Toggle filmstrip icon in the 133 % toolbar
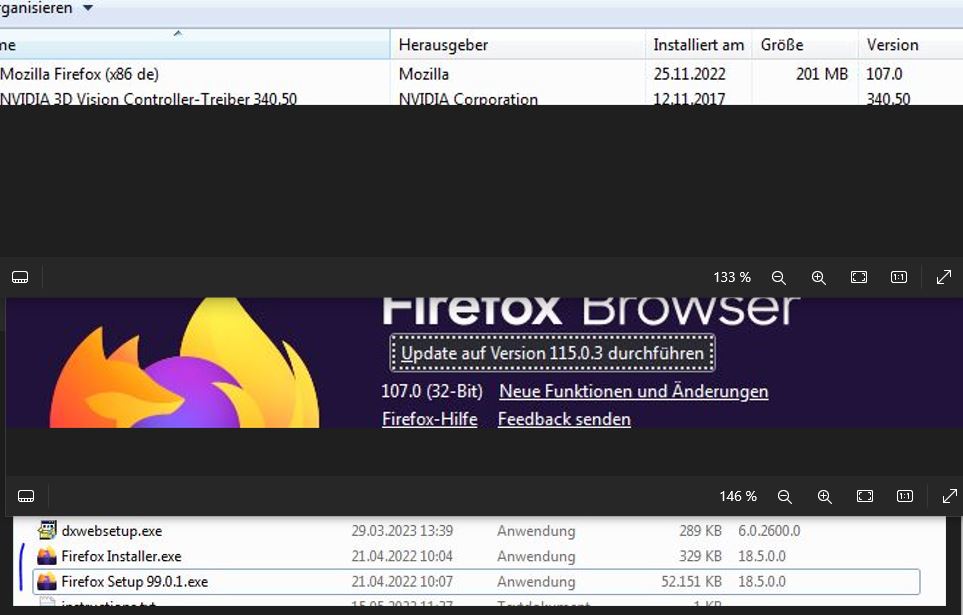 (x=20, y=277)
